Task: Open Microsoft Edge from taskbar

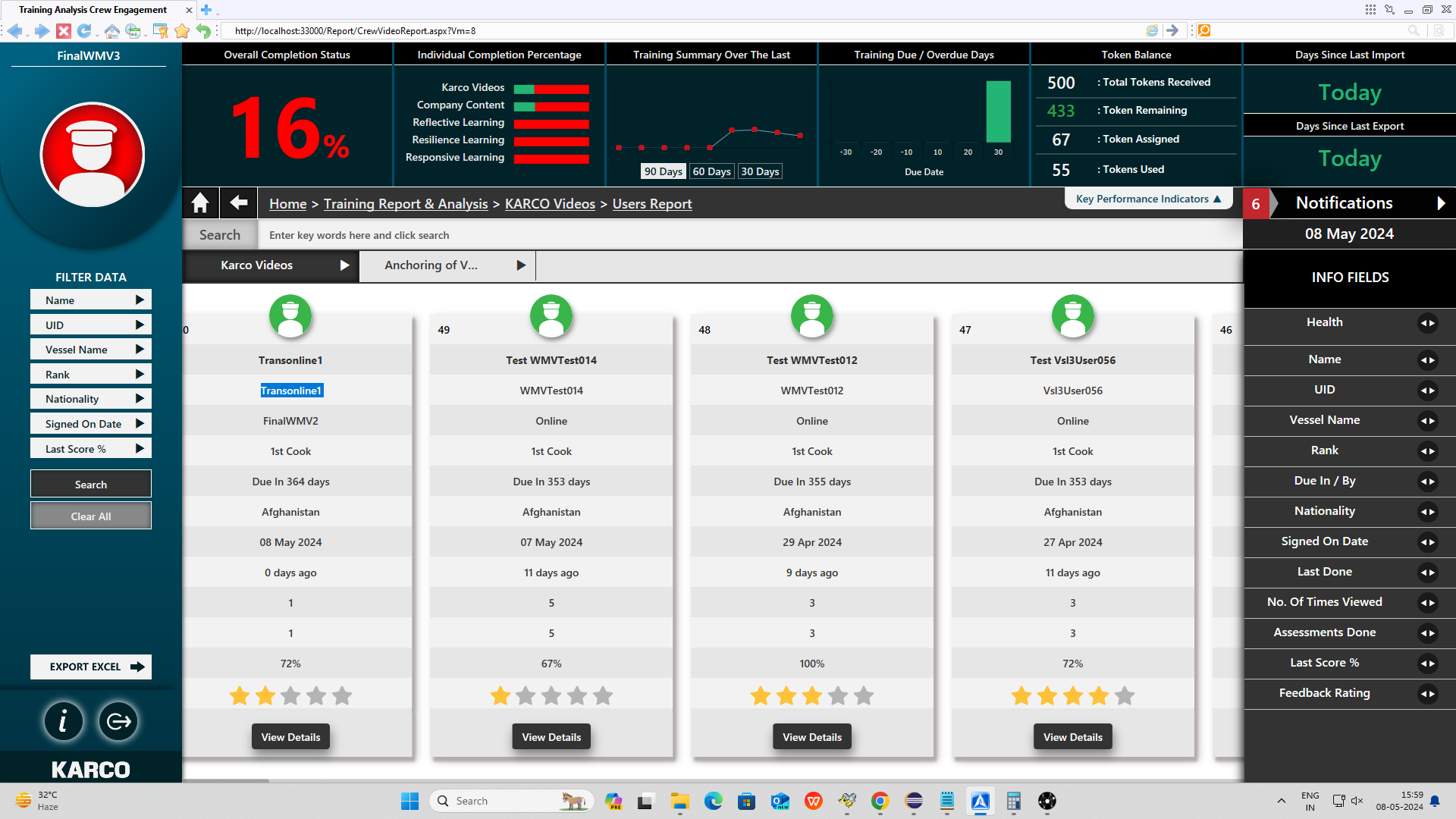Action: coord(713,801)
